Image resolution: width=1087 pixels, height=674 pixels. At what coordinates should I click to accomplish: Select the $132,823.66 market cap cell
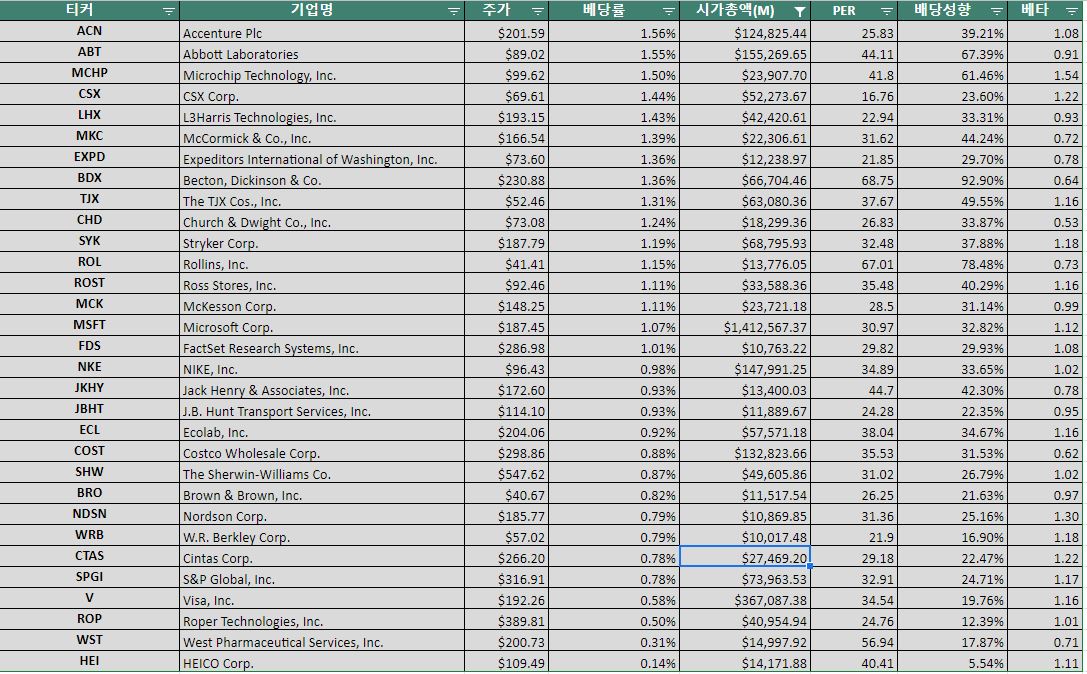tap(745, 451)
